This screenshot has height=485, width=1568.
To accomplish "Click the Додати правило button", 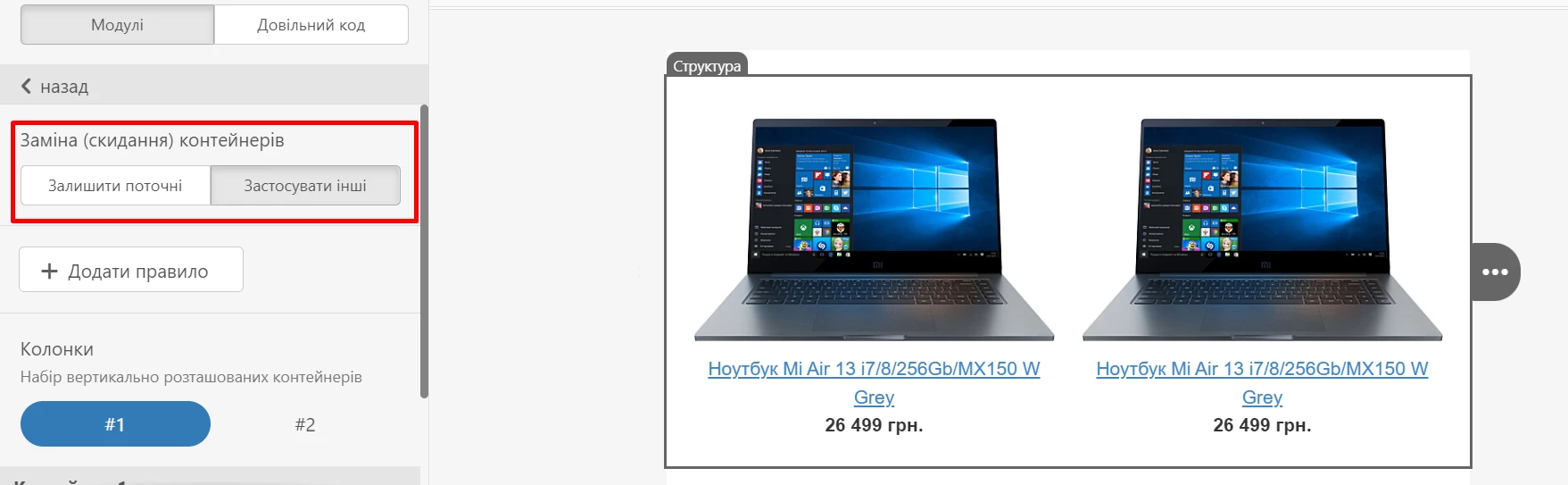I will (131, 270).
